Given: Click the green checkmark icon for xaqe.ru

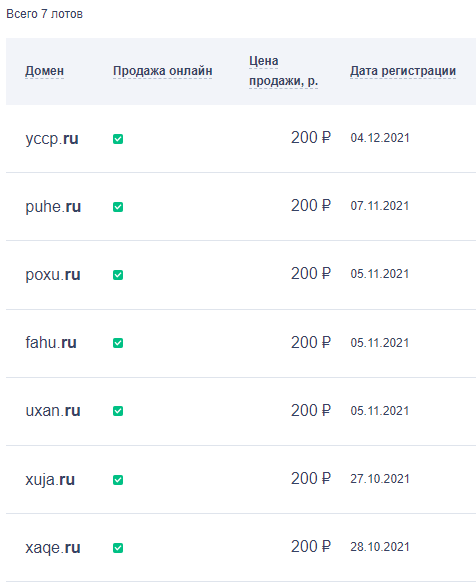Looking at the screenshot, I should (118, 548).
